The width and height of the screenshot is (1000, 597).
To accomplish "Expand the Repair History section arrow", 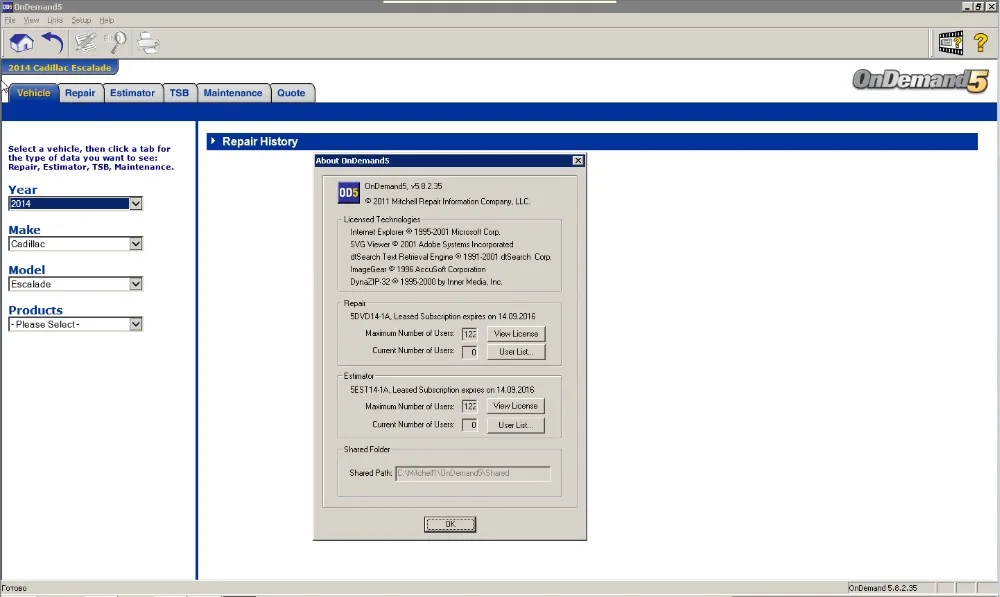I will (x=213, y=141).
